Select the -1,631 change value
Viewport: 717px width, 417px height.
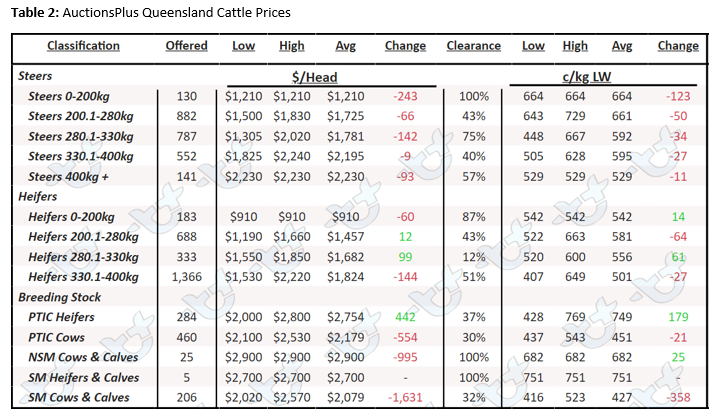point(405,398)
